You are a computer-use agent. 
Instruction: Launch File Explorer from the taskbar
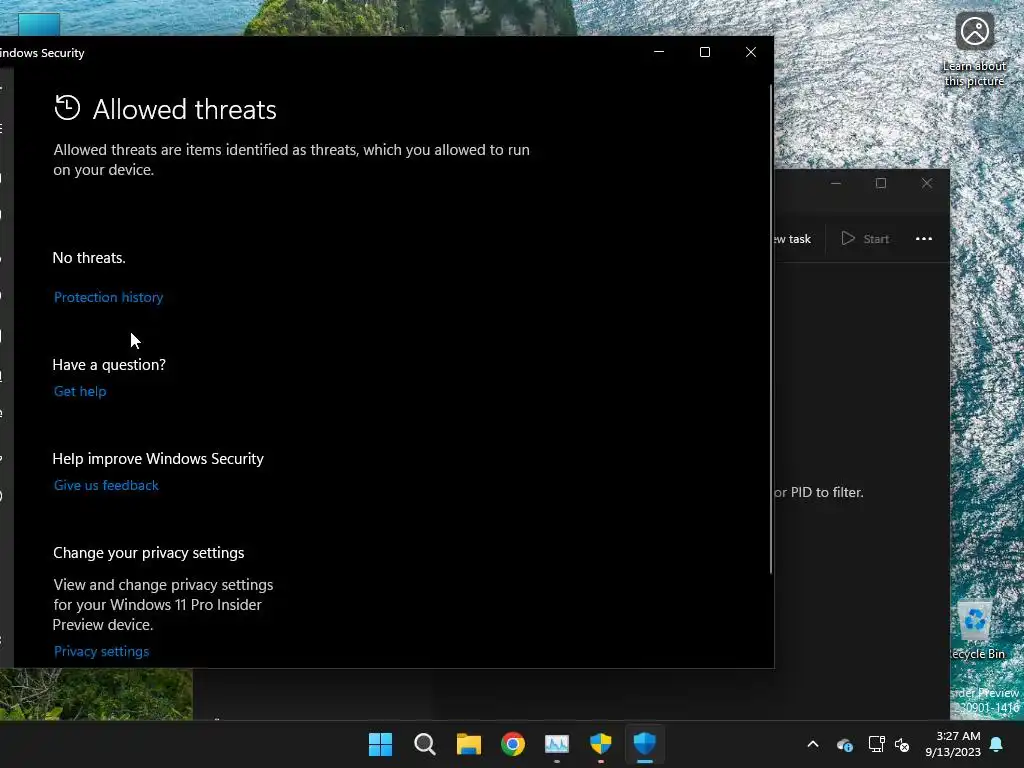468,744
